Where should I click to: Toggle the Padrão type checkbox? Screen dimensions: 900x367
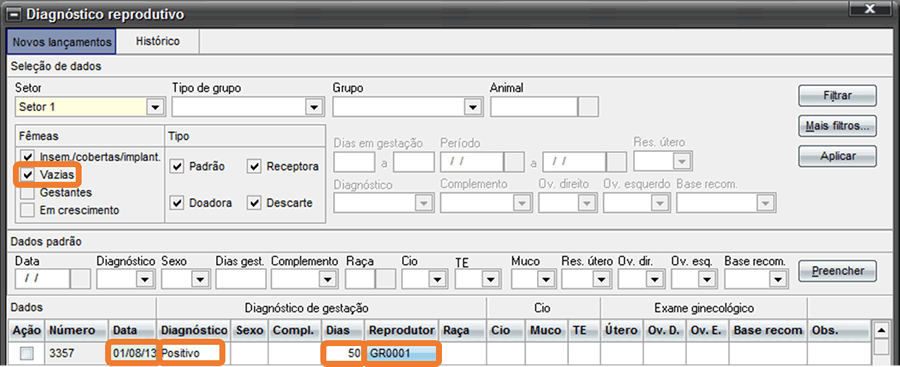177,167
